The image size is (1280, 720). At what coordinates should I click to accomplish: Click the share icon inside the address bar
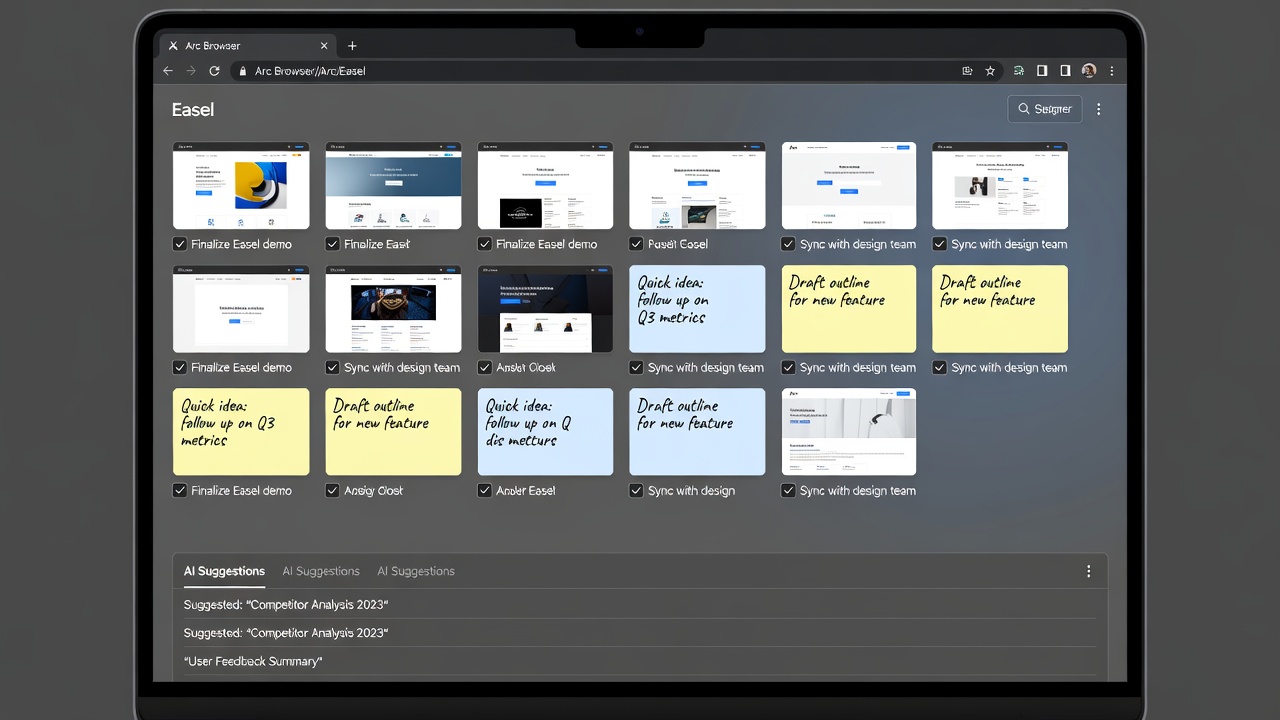click(x=967, y=71)
